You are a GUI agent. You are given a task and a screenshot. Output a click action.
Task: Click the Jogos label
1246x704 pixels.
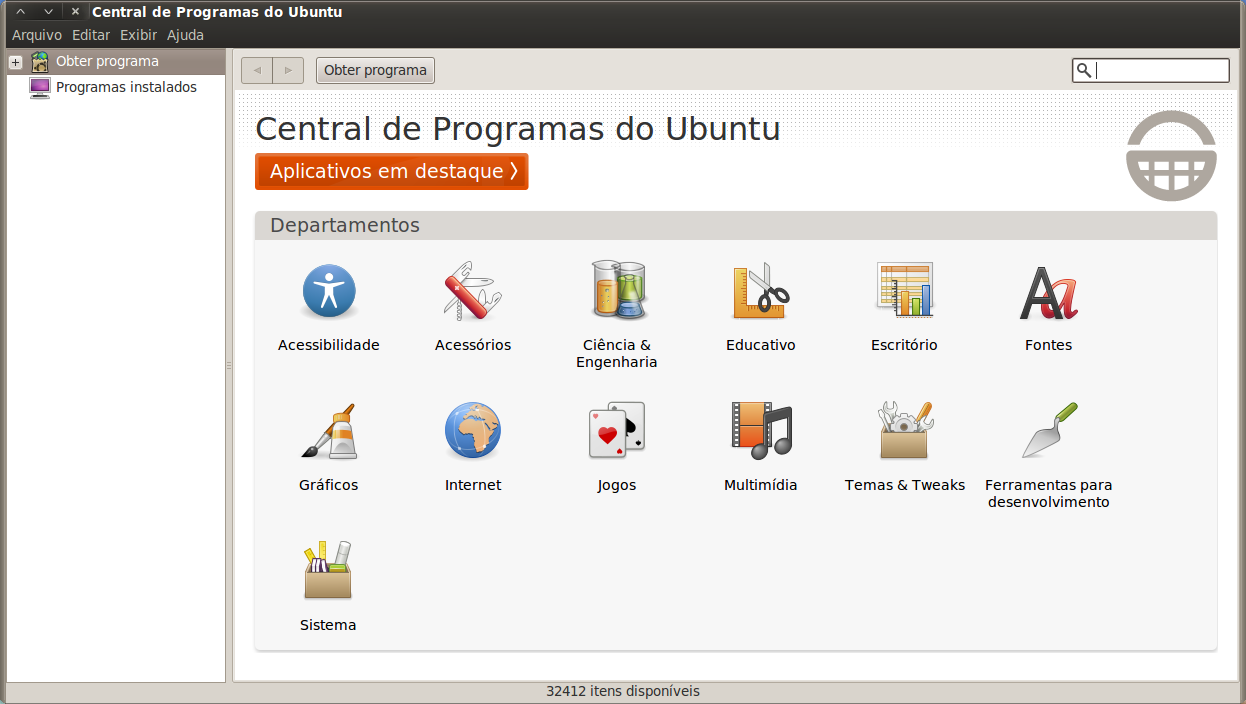pyautogui.click(x=617, y=485)
